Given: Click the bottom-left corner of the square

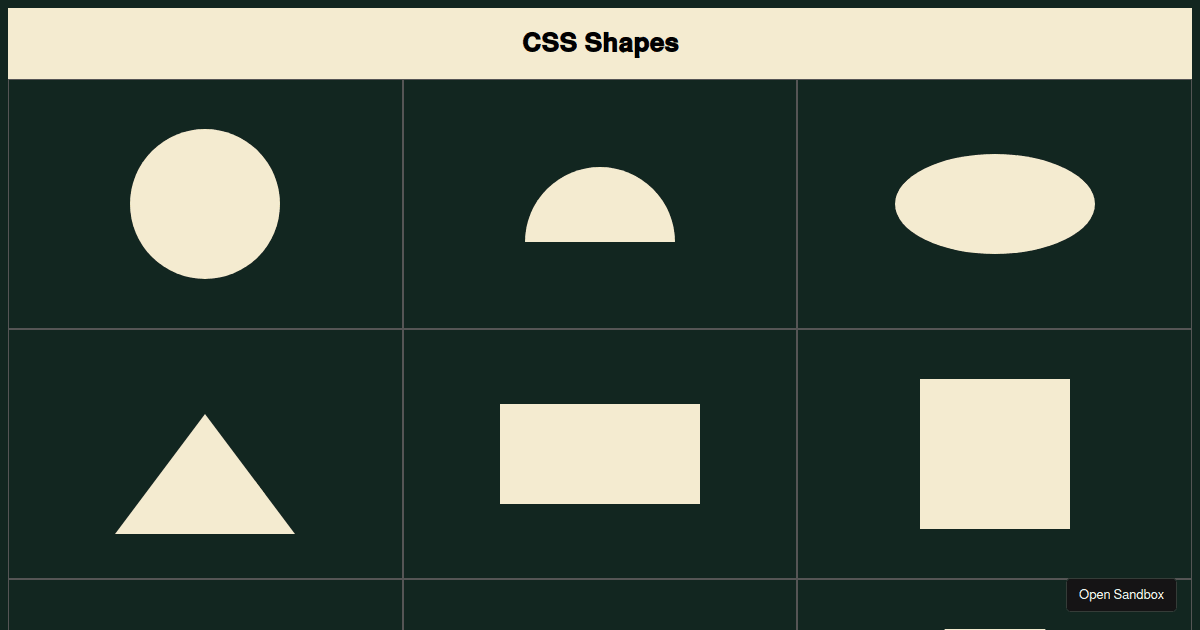Looking at the screenshot, I should click(922, 527).
